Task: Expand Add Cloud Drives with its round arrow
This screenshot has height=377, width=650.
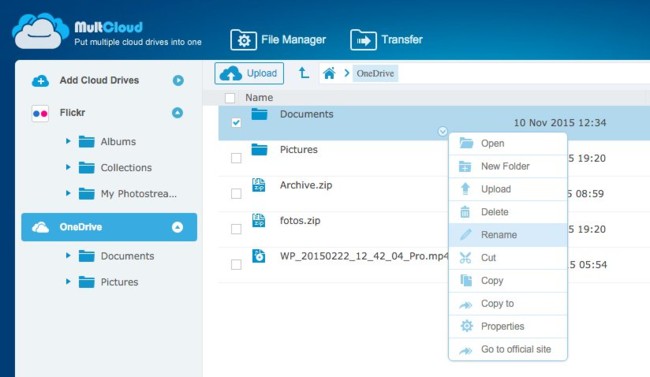Action: (x=178, y=80)
